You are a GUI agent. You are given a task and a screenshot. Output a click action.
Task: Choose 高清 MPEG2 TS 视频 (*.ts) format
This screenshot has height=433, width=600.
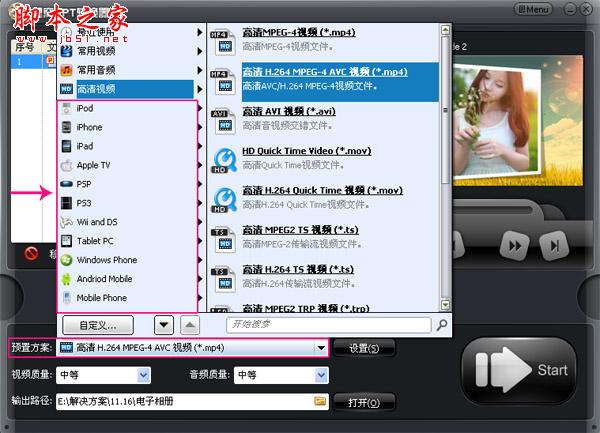coord(300,230)
